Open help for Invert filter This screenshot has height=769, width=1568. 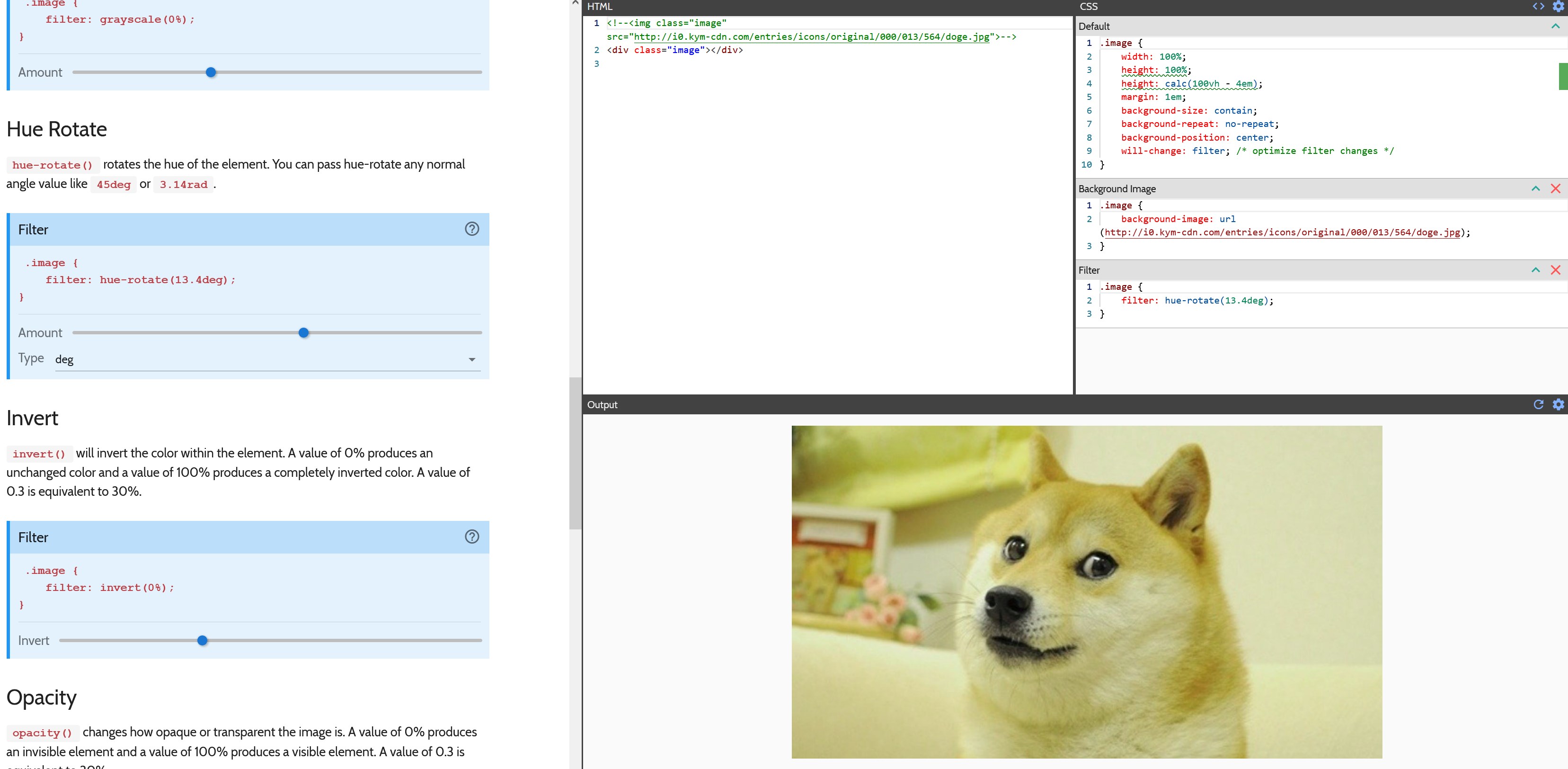click(472, 537)
